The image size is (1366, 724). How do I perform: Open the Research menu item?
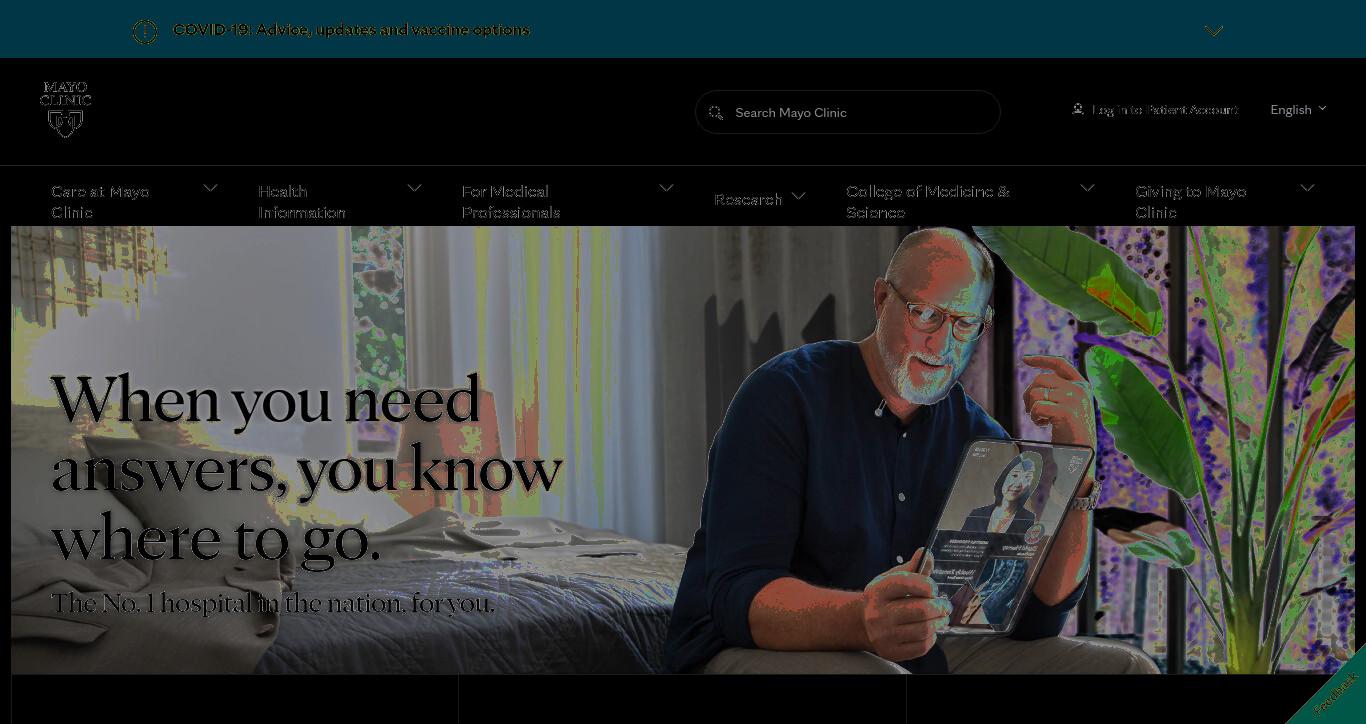tap(748, 200)
